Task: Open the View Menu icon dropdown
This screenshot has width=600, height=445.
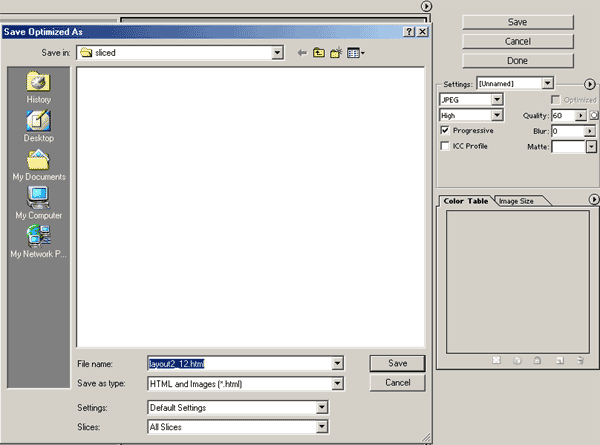Action: tap(355, 52)
